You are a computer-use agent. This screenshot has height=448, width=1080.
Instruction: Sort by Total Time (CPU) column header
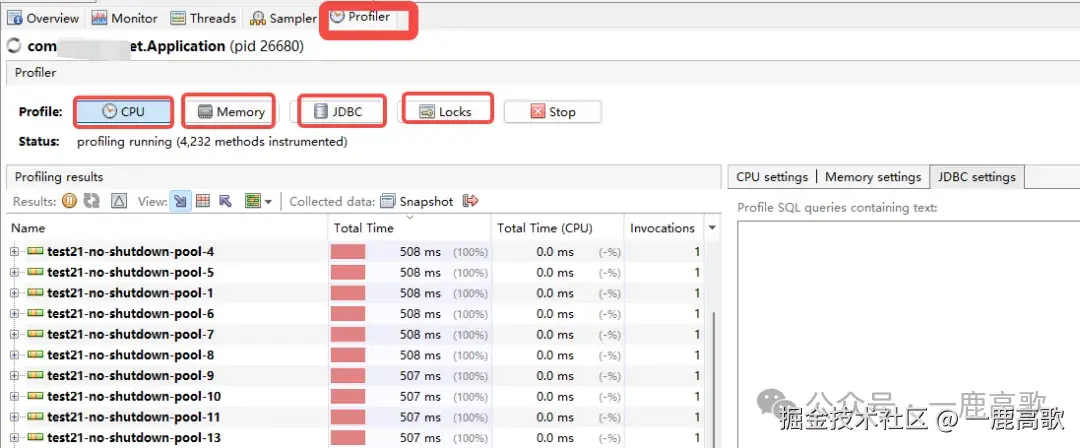(x=557, y=228)
